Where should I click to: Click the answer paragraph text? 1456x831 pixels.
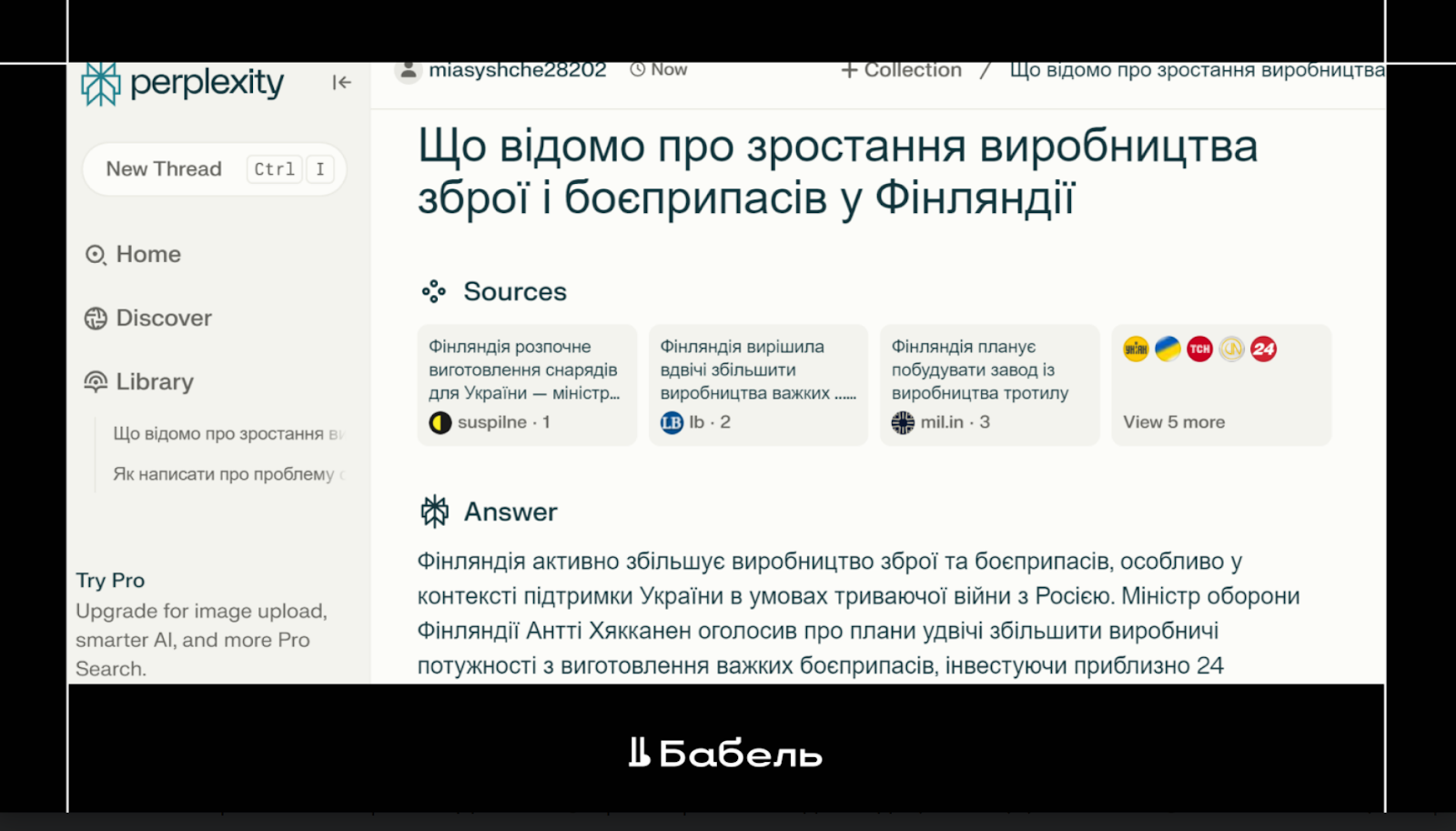[x=858, y=613]
